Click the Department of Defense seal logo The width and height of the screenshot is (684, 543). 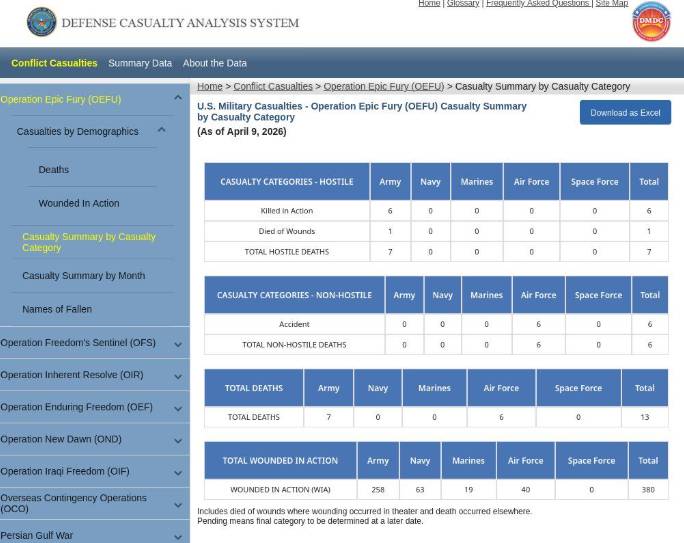41,22
